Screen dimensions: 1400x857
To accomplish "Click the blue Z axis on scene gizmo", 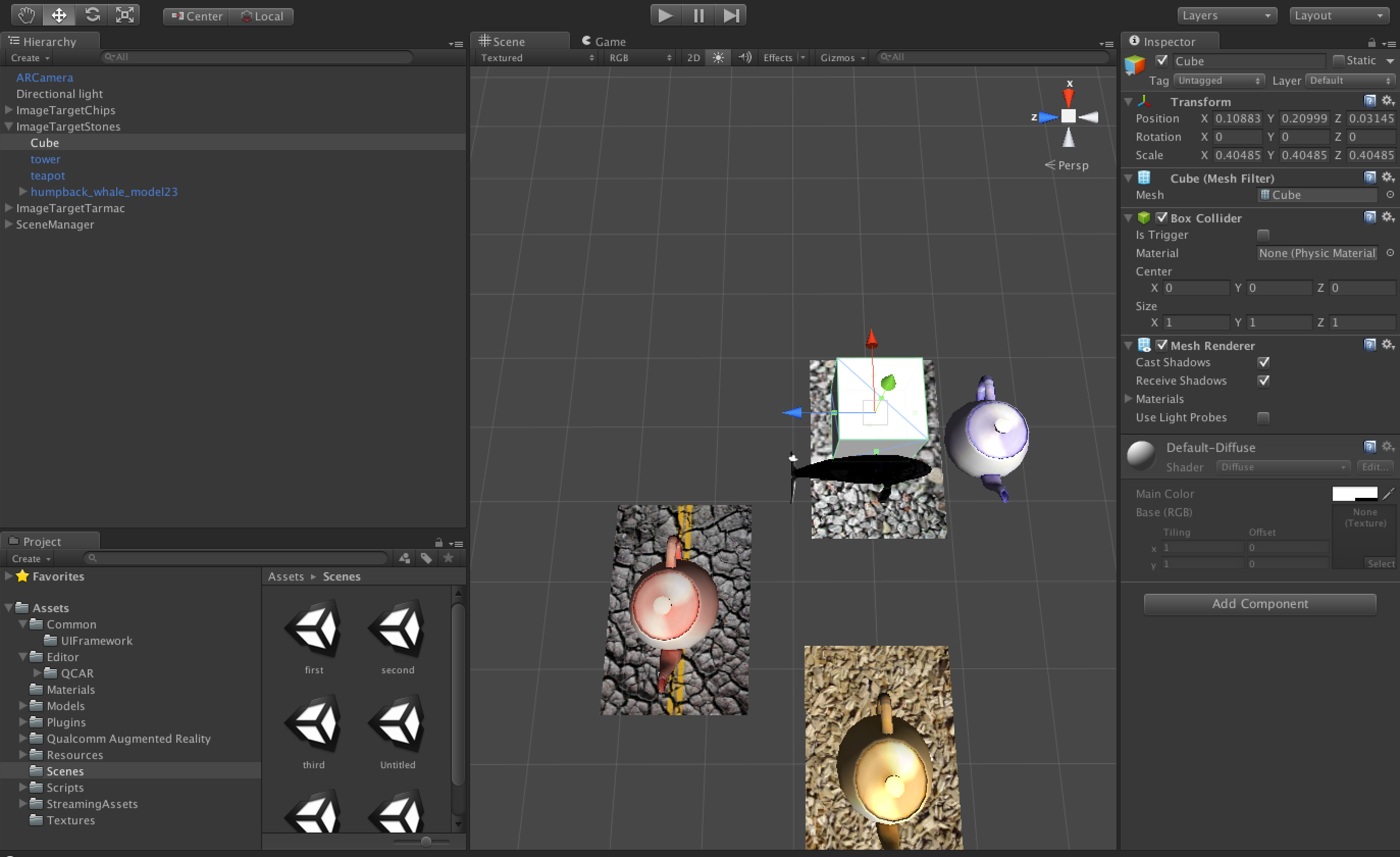I will pos(1047,117).
